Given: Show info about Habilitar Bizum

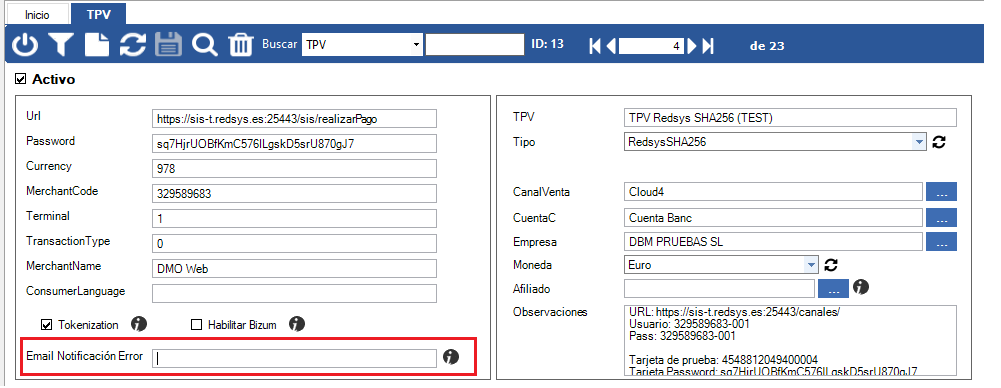Looking at the screenshot, I should tap(296, 324).
